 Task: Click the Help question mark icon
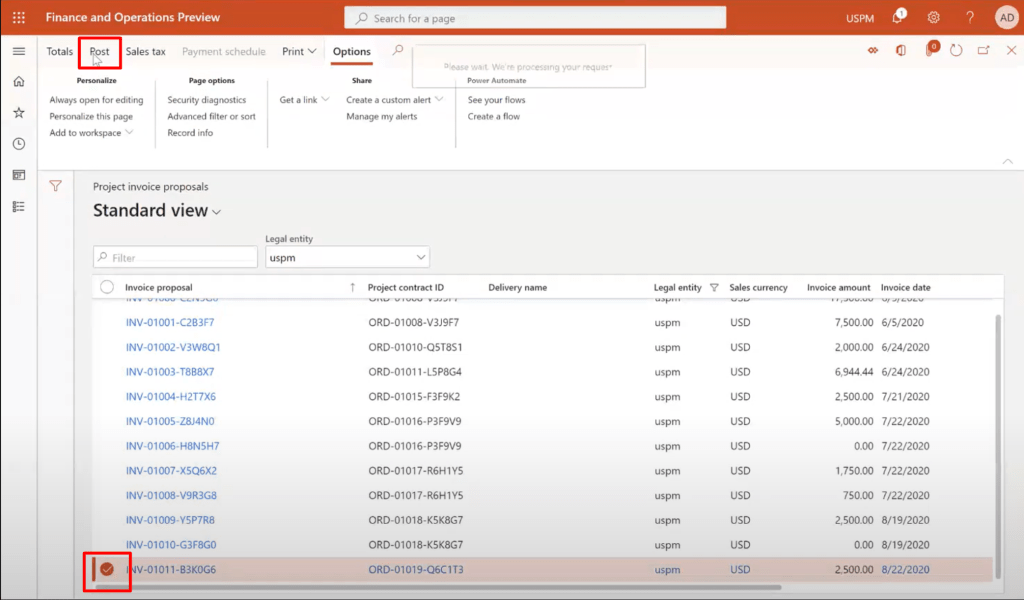(x=969, y=17)
